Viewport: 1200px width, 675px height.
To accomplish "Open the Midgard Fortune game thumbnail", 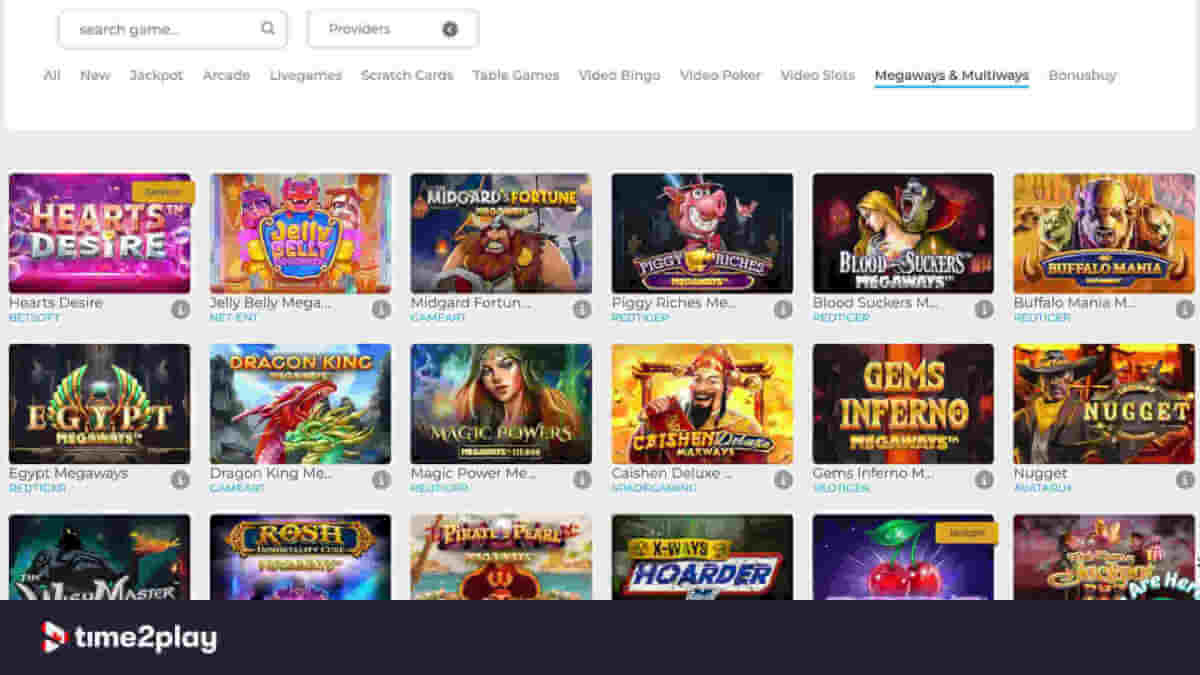I will (501, 233).
